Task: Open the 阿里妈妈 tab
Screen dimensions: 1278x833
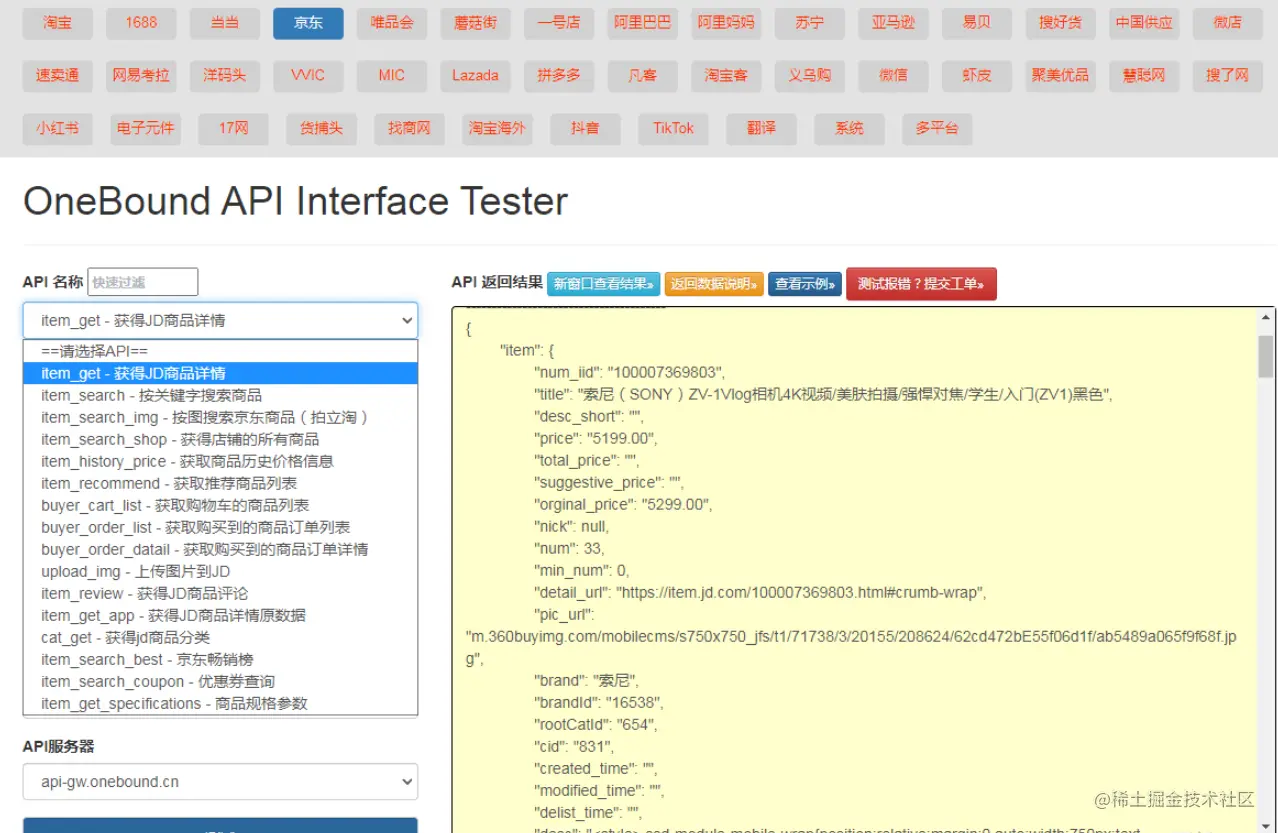Action: (726, 23)
